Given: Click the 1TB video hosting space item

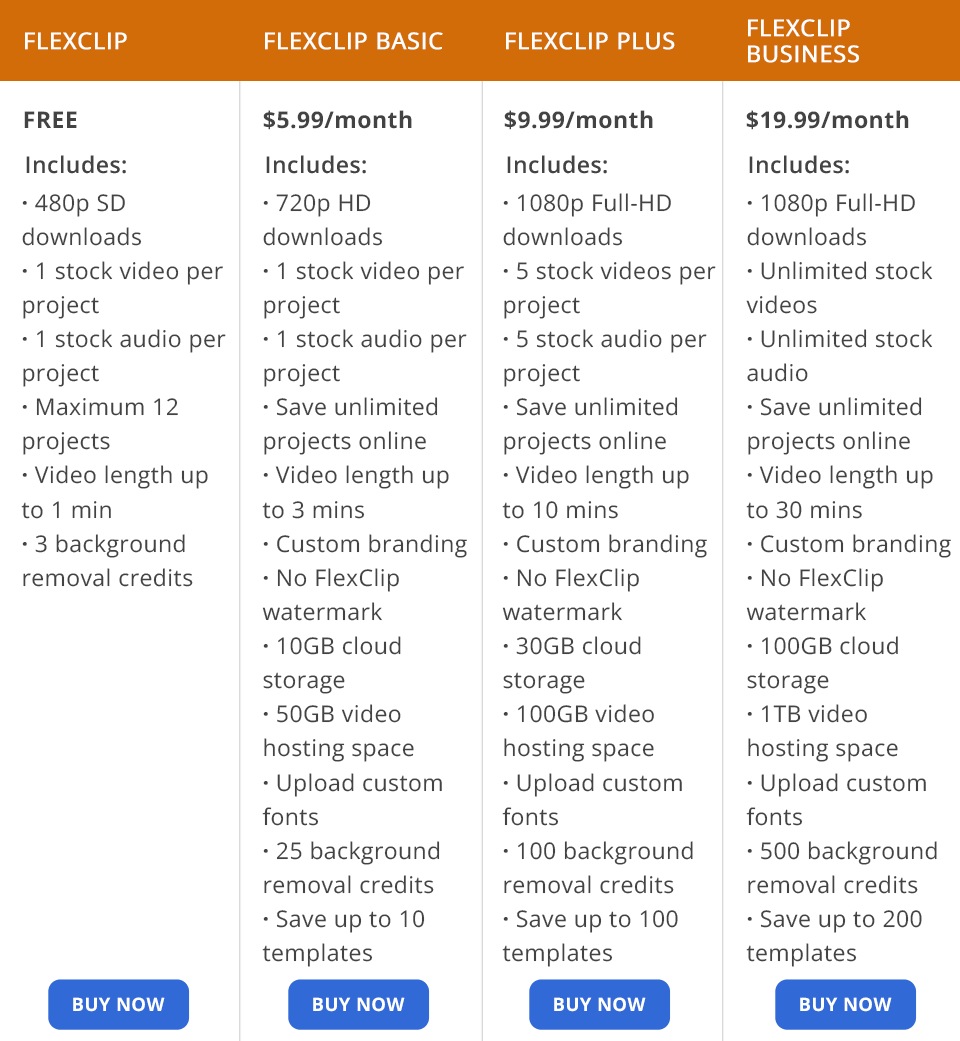Looking at the screenshot, I should coord(822,731).
